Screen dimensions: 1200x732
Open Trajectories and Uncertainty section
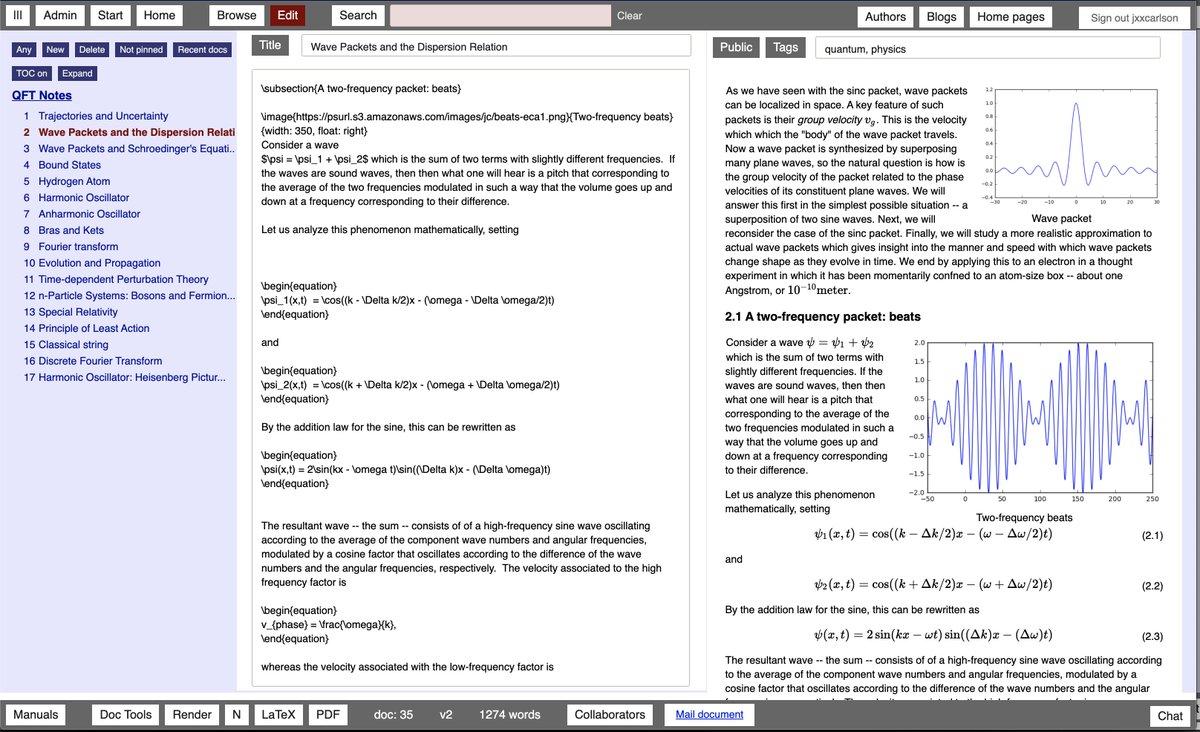pos(103,116)
